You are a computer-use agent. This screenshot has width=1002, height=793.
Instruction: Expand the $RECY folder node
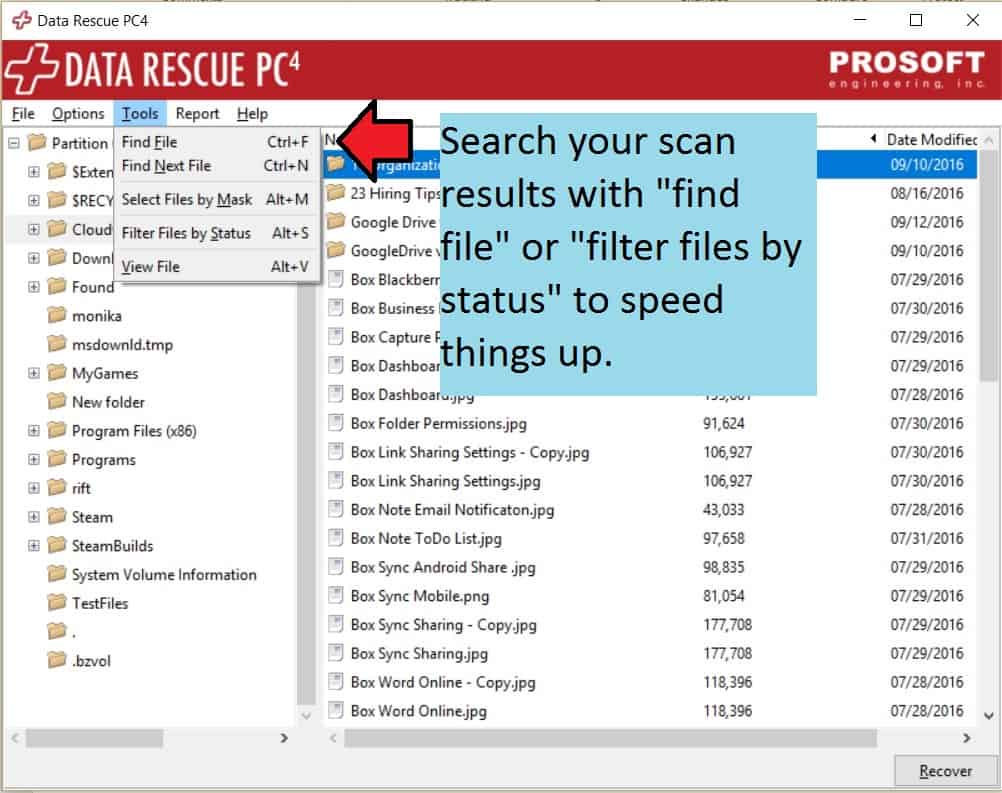click(34, 201)
